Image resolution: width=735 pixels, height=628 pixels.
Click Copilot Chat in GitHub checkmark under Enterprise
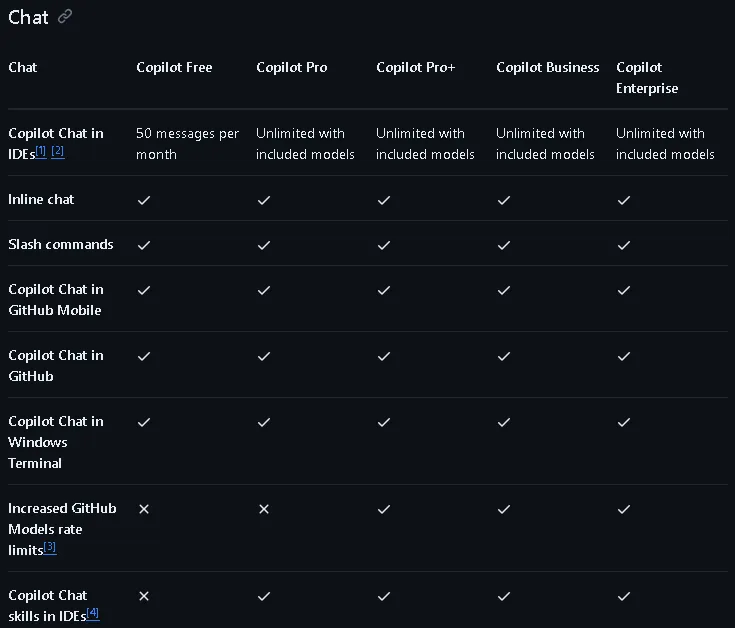[624, 356]
